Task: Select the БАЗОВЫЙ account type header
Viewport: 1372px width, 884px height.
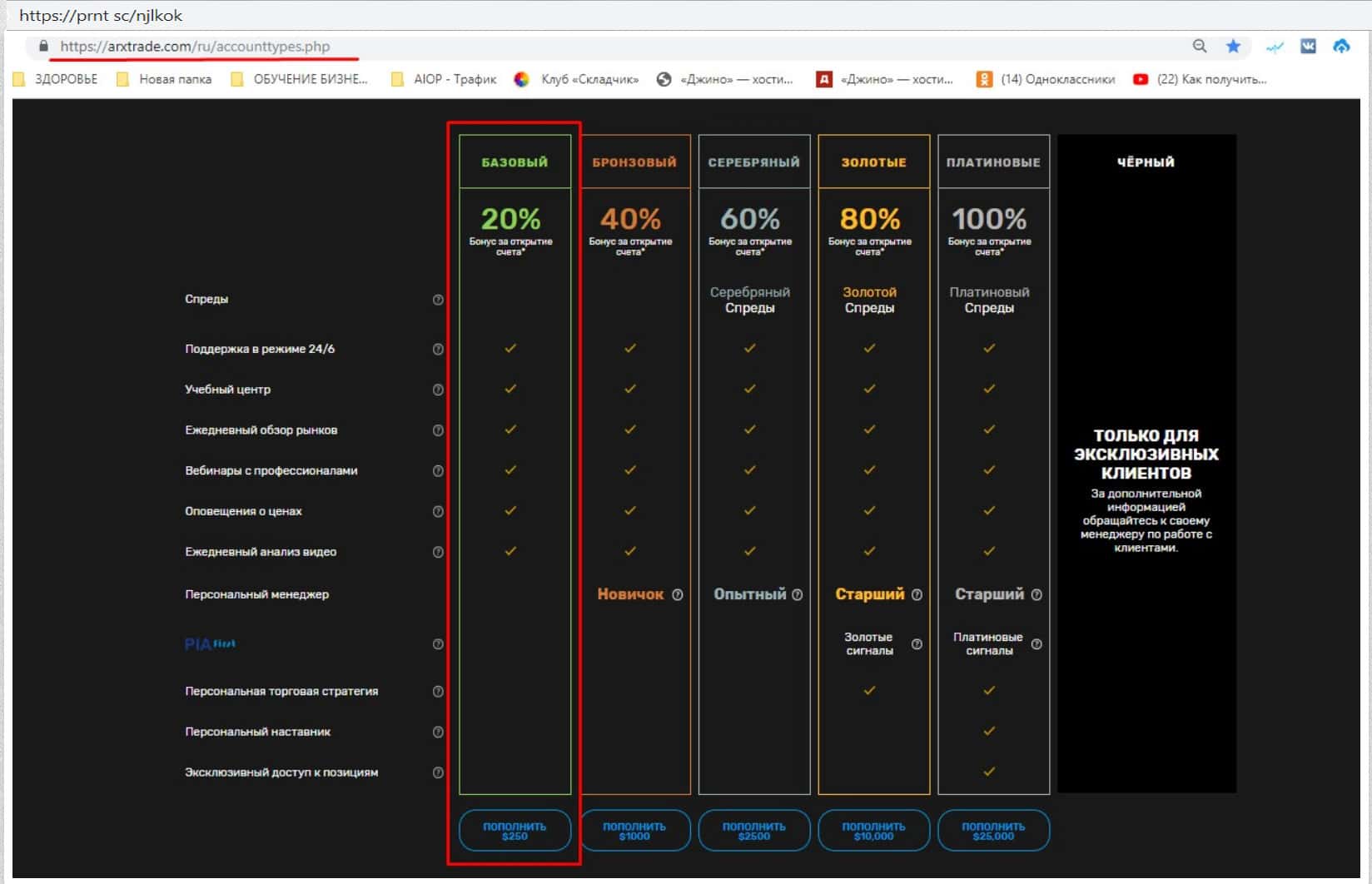Action: (514, 162)
